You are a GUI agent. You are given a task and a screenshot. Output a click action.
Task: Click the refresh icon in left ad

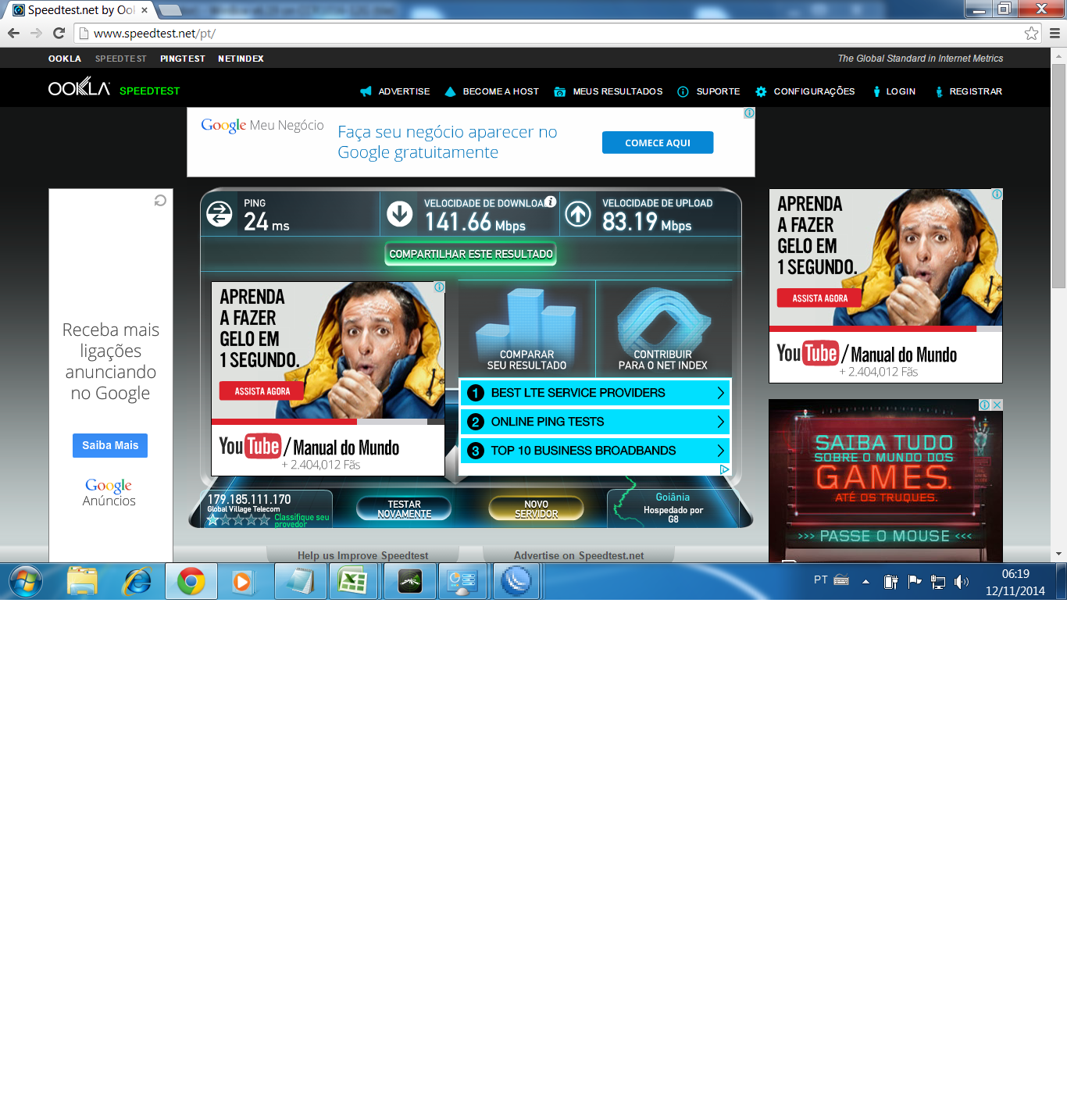160,201
